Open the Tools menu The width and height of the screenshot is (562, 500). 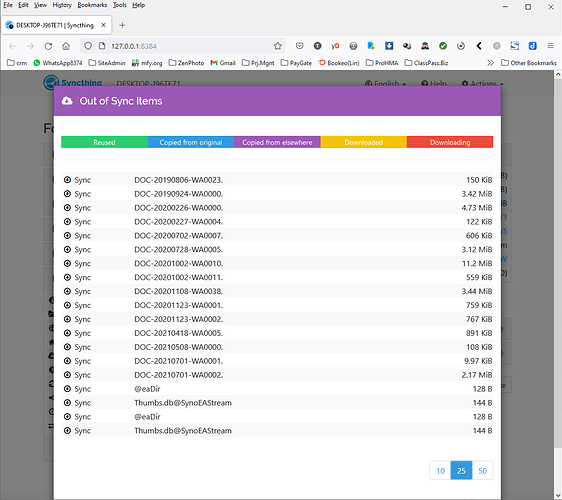[x=119, y=5]
